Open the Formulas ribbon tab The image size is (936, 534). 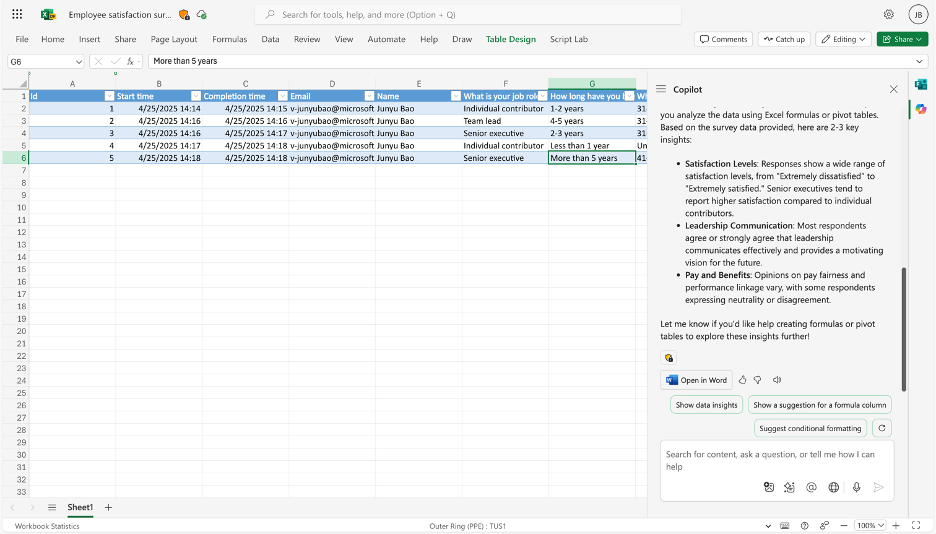click(229, 39)
